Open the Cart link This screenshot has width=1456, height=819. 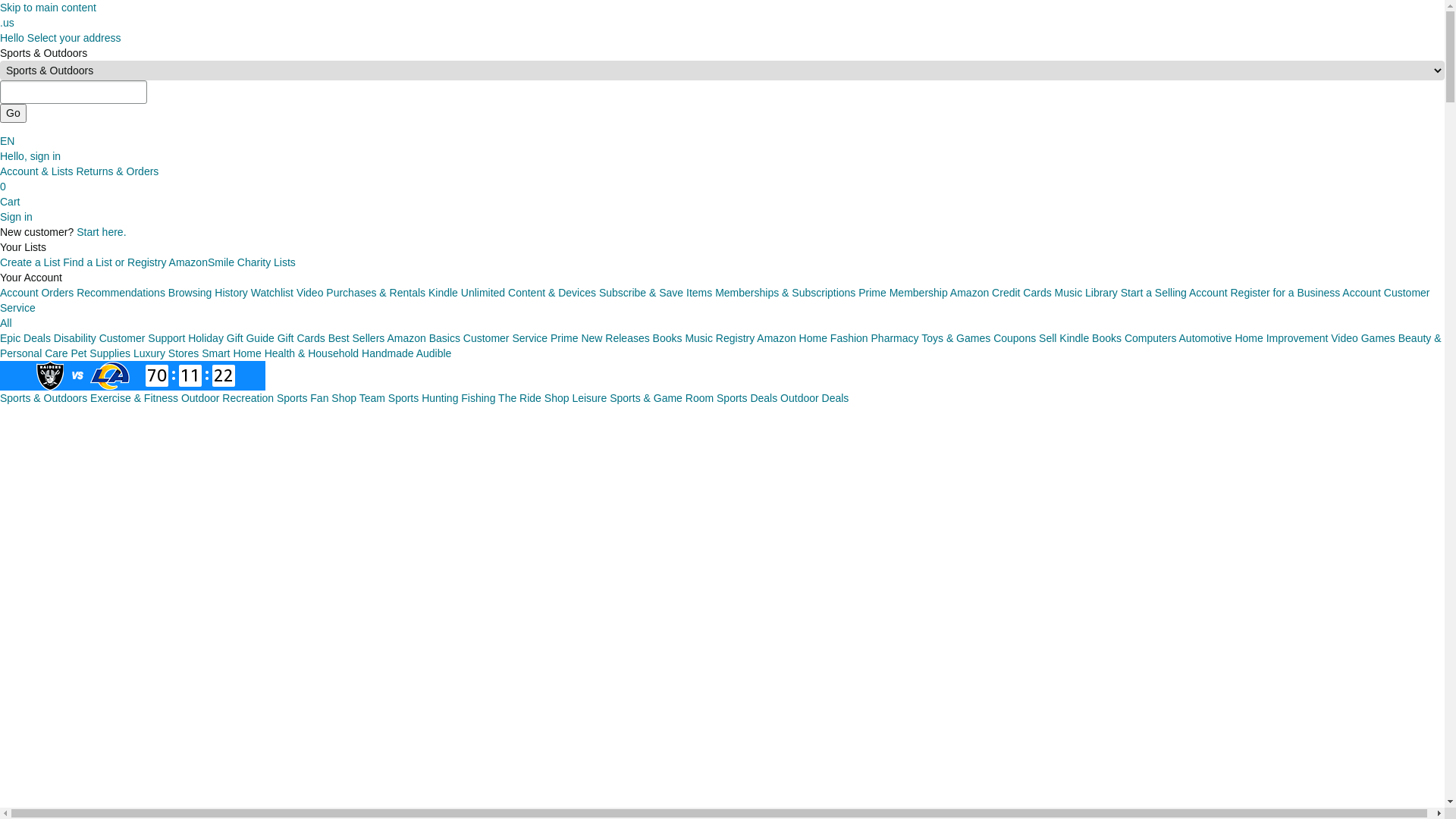pyautogui.click(x=10, y=202)
